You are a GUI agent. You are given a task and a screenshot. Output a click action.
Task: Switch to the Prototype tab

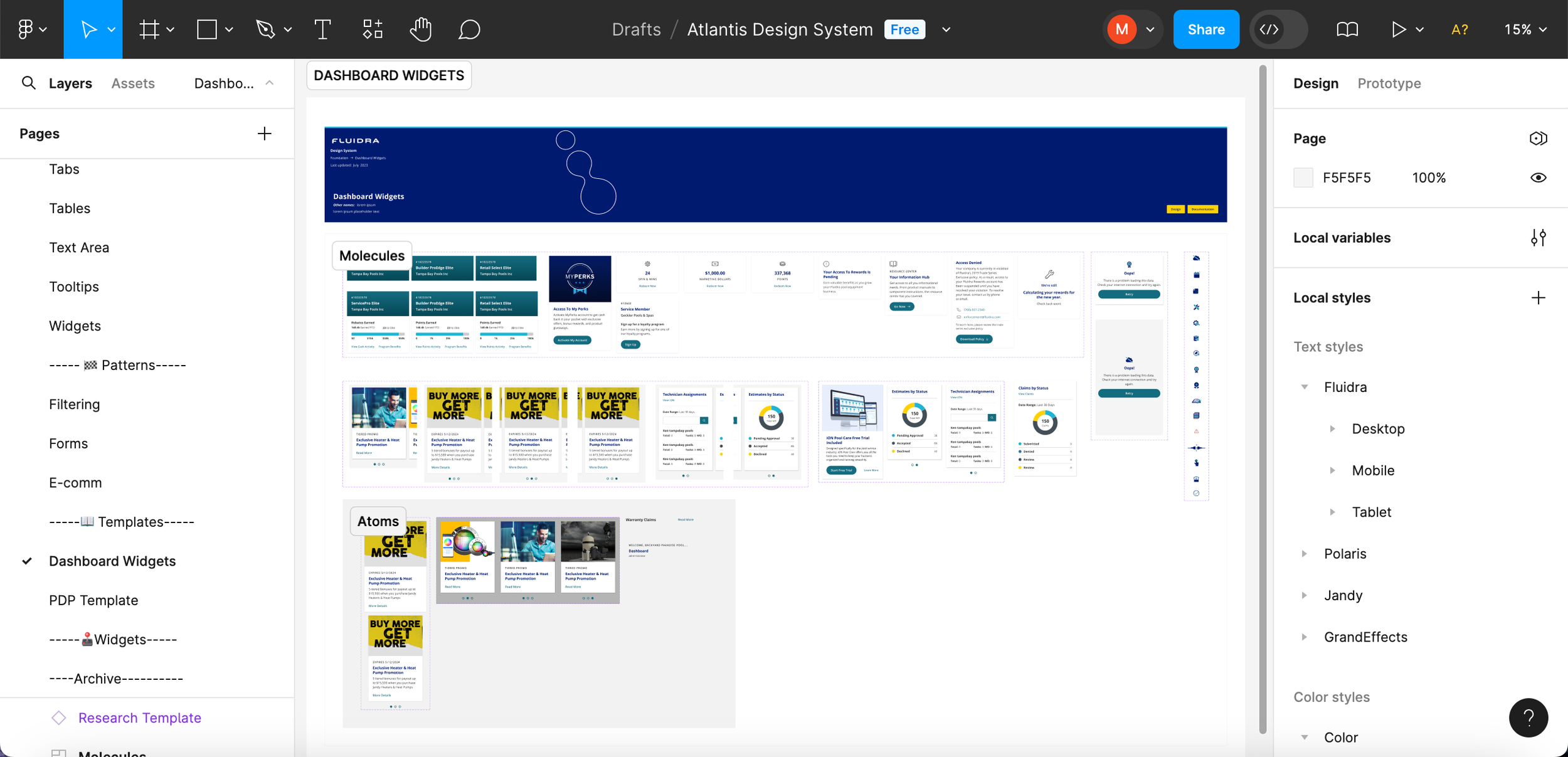pos(1389,83)
